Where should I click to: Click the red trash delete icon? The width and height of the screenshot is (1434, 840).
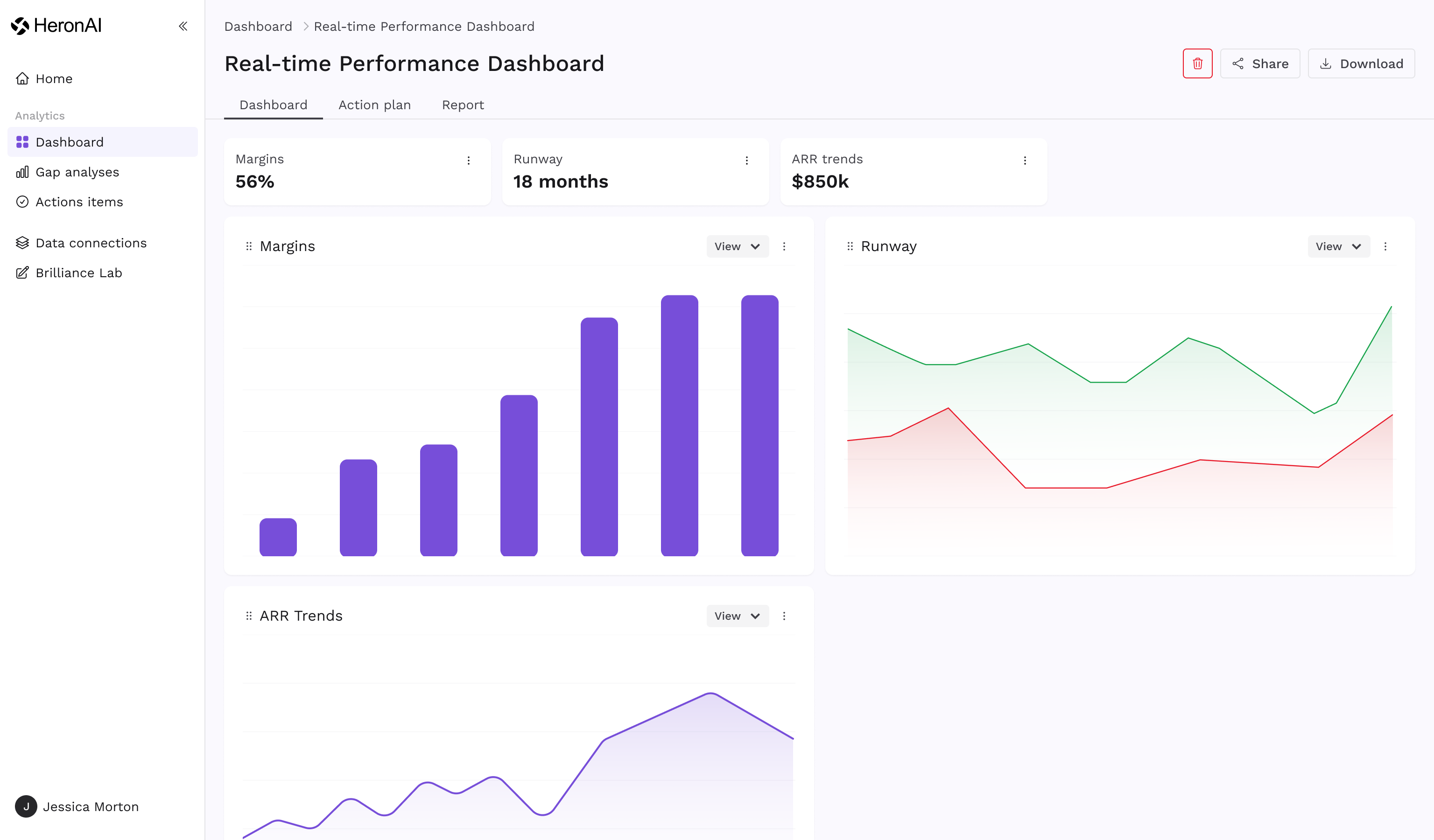pos(1197,63)
